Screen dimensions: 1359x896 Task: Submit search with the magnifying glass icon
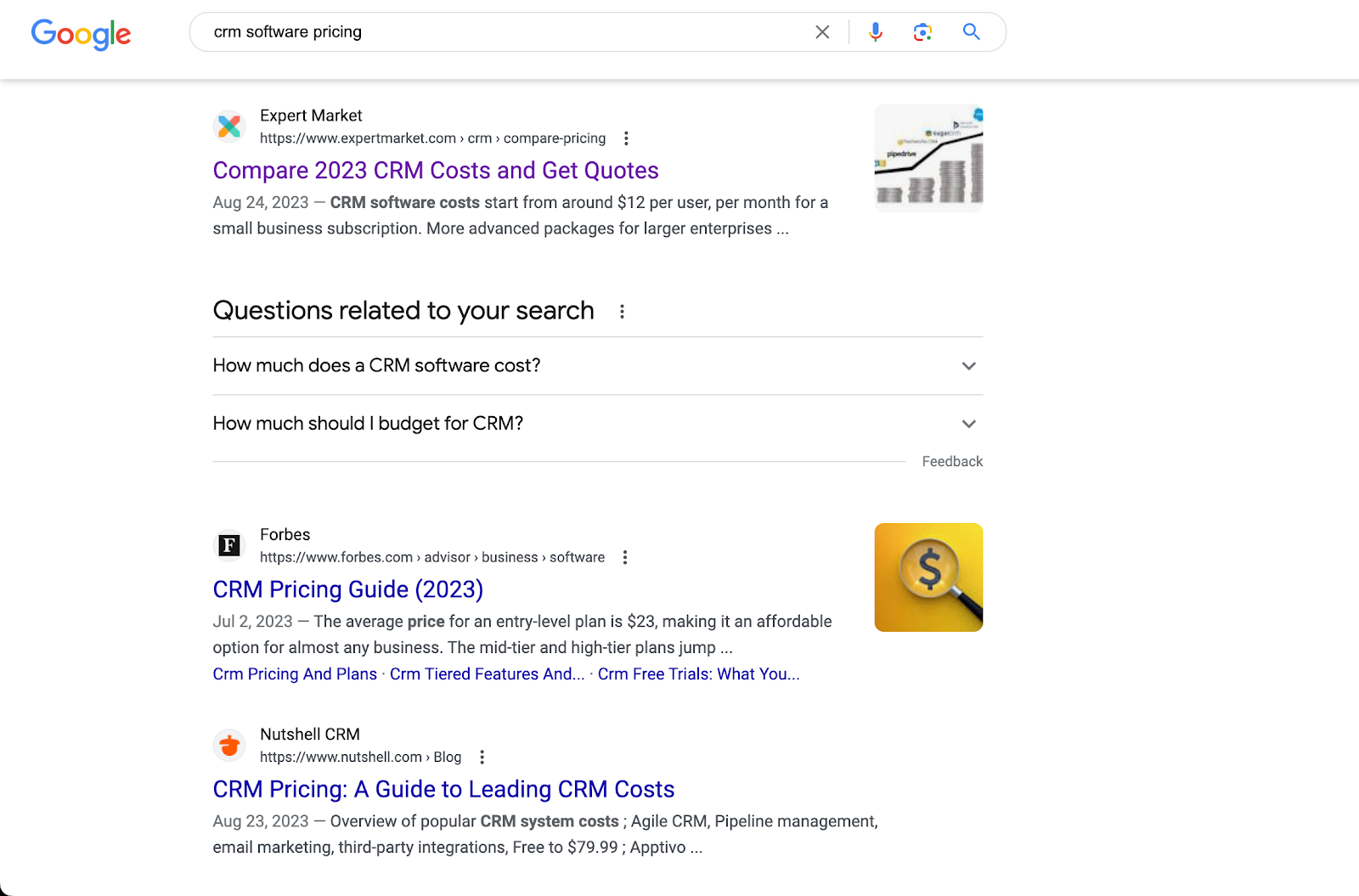point(972,32)
